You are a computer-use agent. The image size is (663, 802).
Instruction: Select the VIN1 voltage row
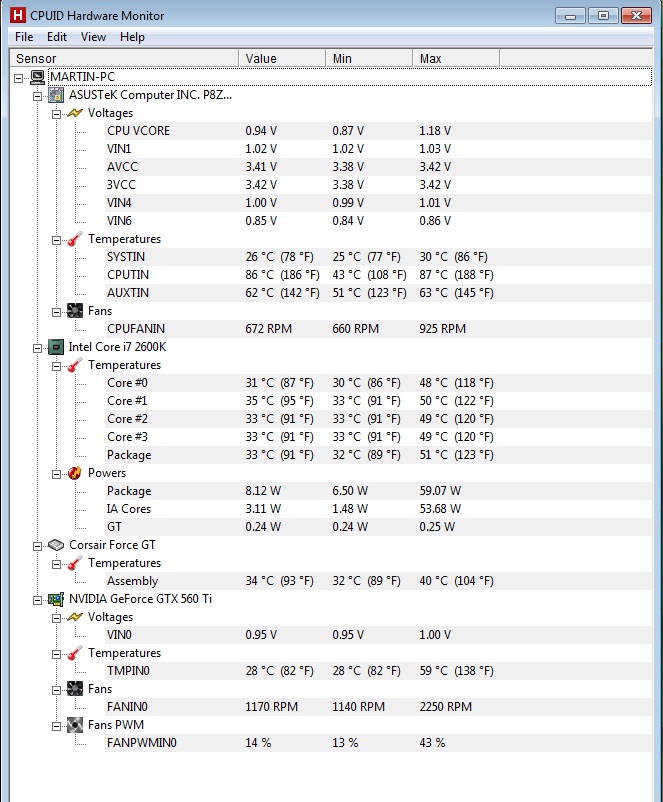click(378, 149)
